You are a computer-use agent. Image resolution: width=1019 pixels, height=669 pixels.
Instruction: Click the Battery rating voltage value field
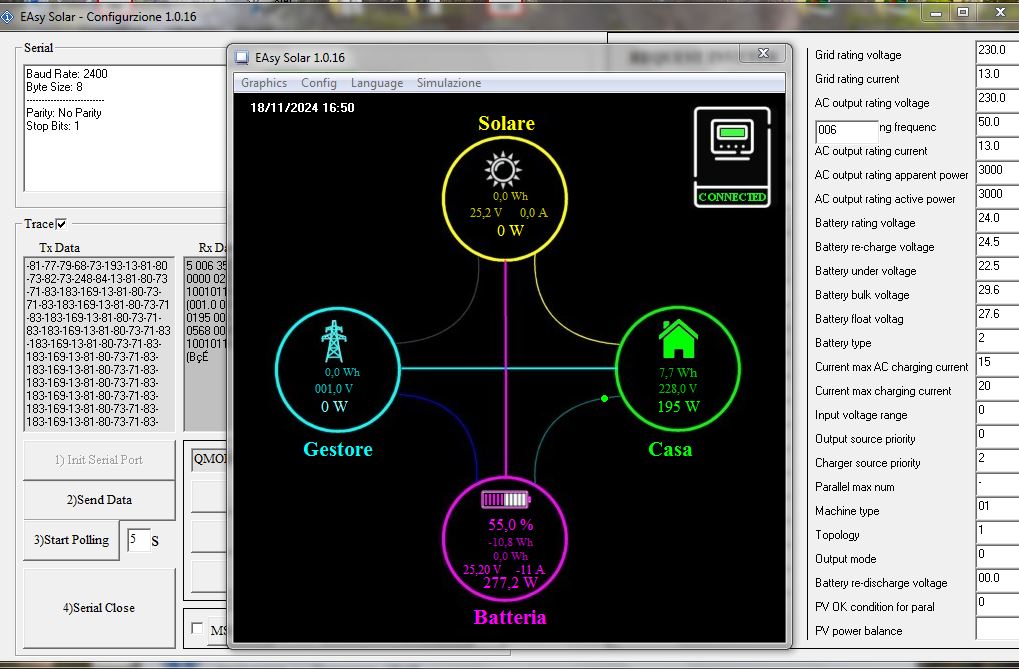coord(996,222)
